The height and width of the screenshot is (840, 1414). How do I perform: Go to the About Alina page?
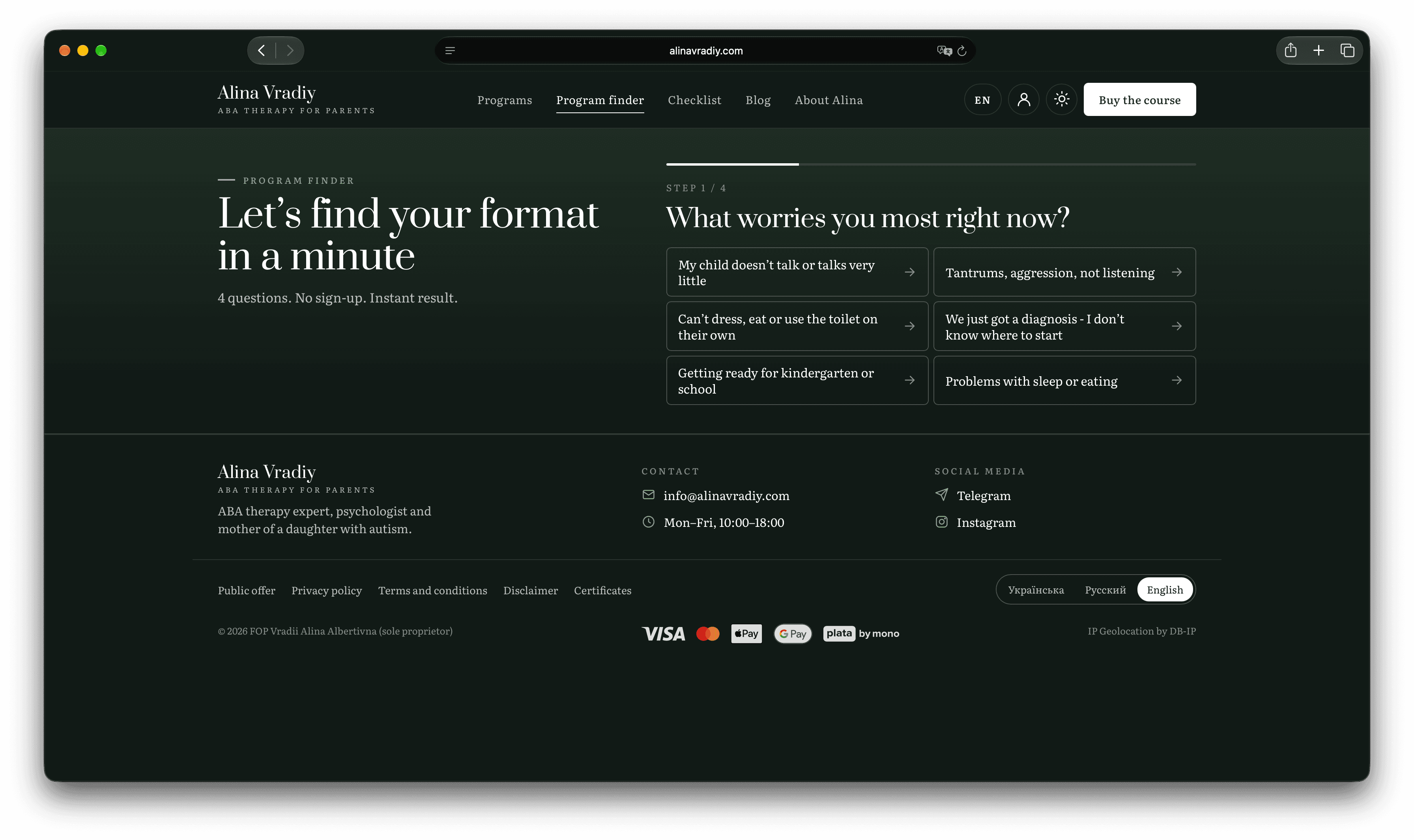tap(829, 100)
